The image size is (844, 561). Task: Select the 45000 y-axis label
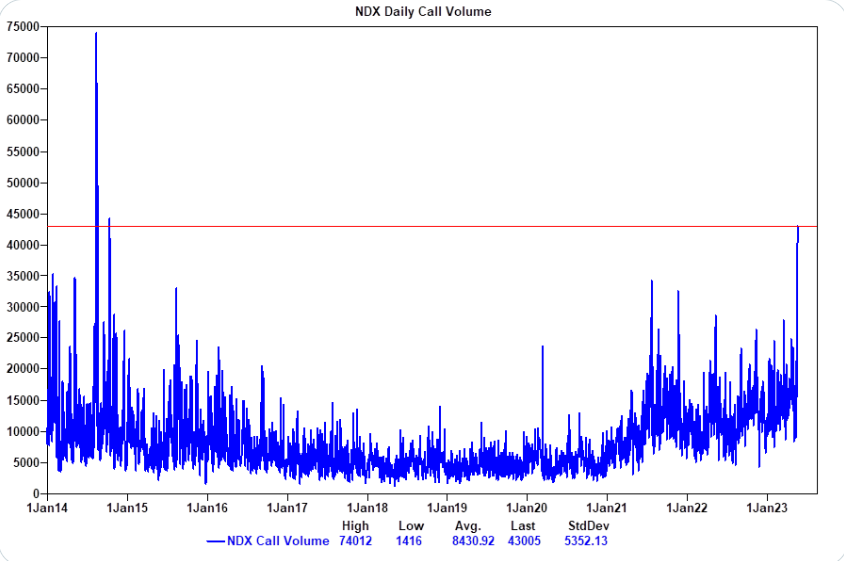point(23,214)
